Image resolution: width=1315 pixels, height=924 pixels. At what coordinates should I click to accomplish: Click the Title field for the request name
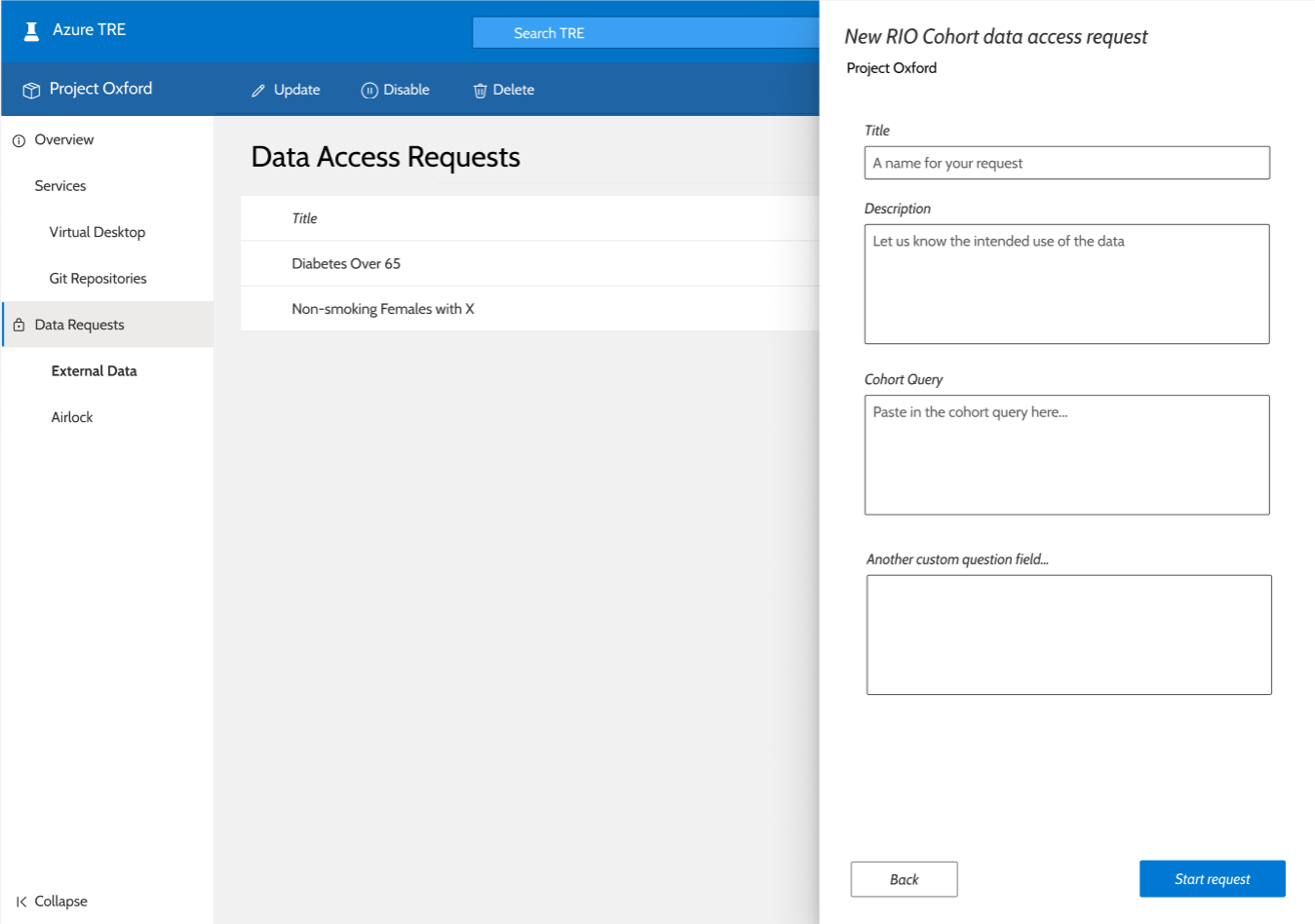click(1066, 163)
